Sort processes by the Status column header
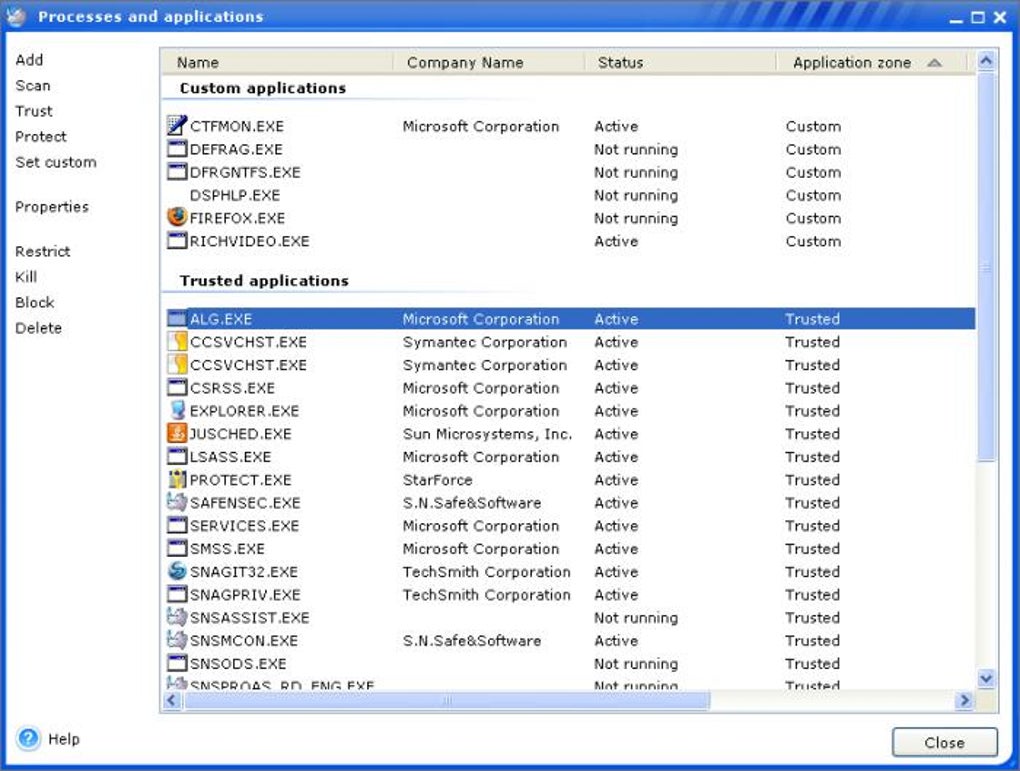Viewport: 1020px width, 771px height. tap(620, 63)
